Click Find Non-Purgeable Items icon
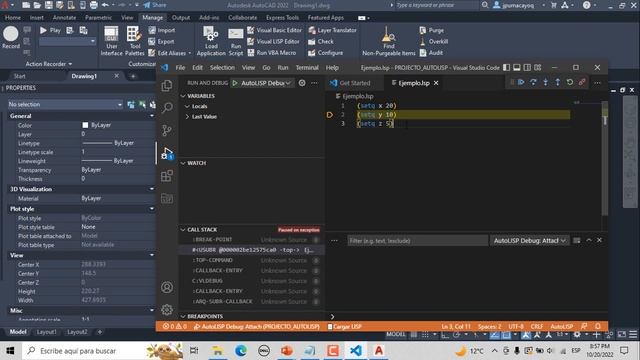Image resolution: width=640 pixels, height=360 pixels. point(389,41)
